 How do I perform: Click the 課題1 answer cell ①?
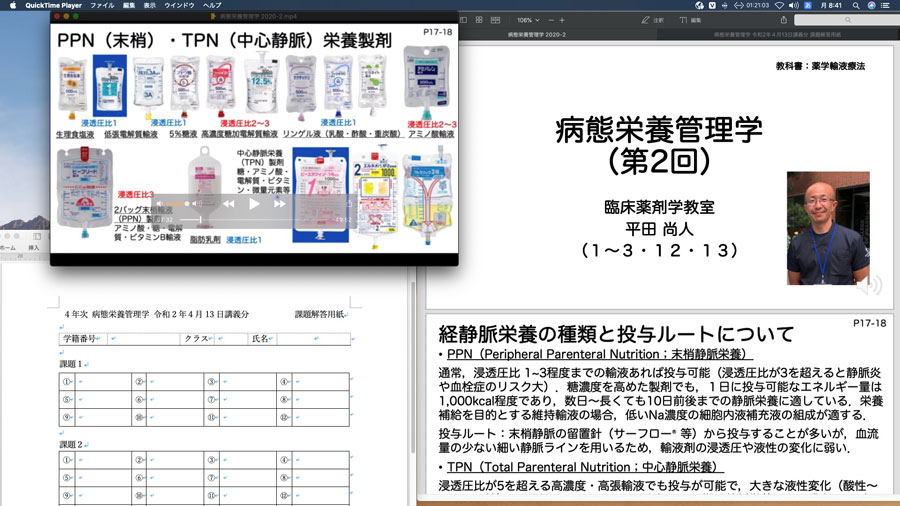click(x=104, y=382)
